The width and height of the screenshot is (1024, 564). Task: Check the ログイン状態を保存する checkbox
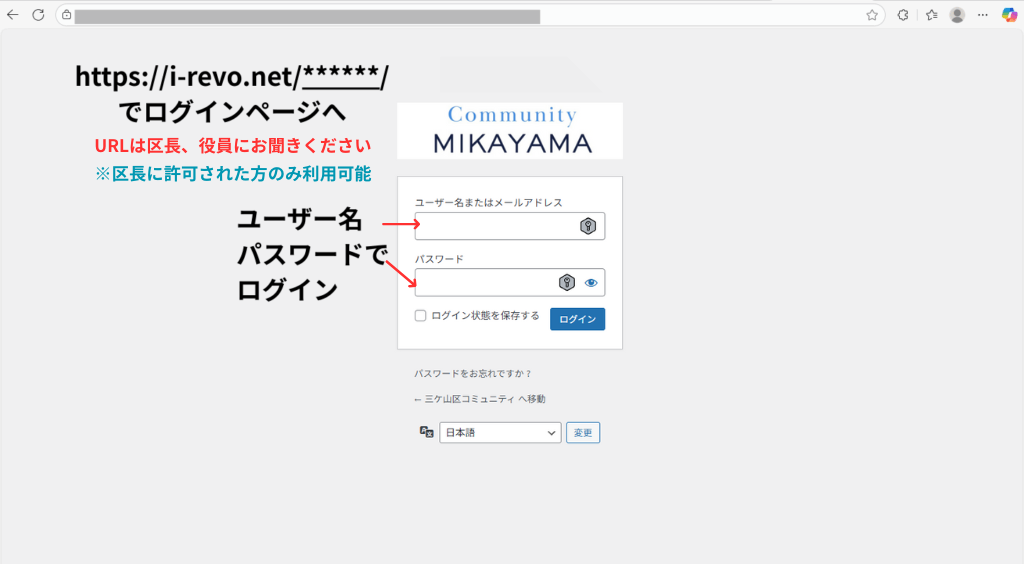[x=421, y=316]
